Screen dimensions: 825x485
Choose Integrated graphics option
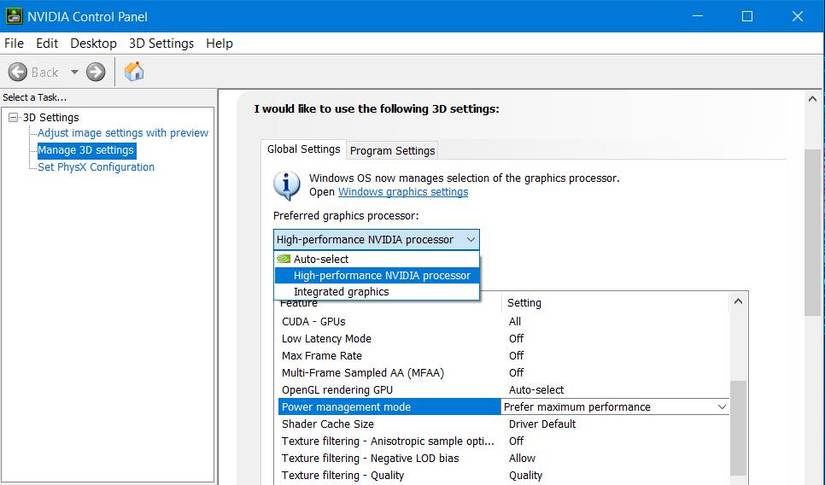341,292
